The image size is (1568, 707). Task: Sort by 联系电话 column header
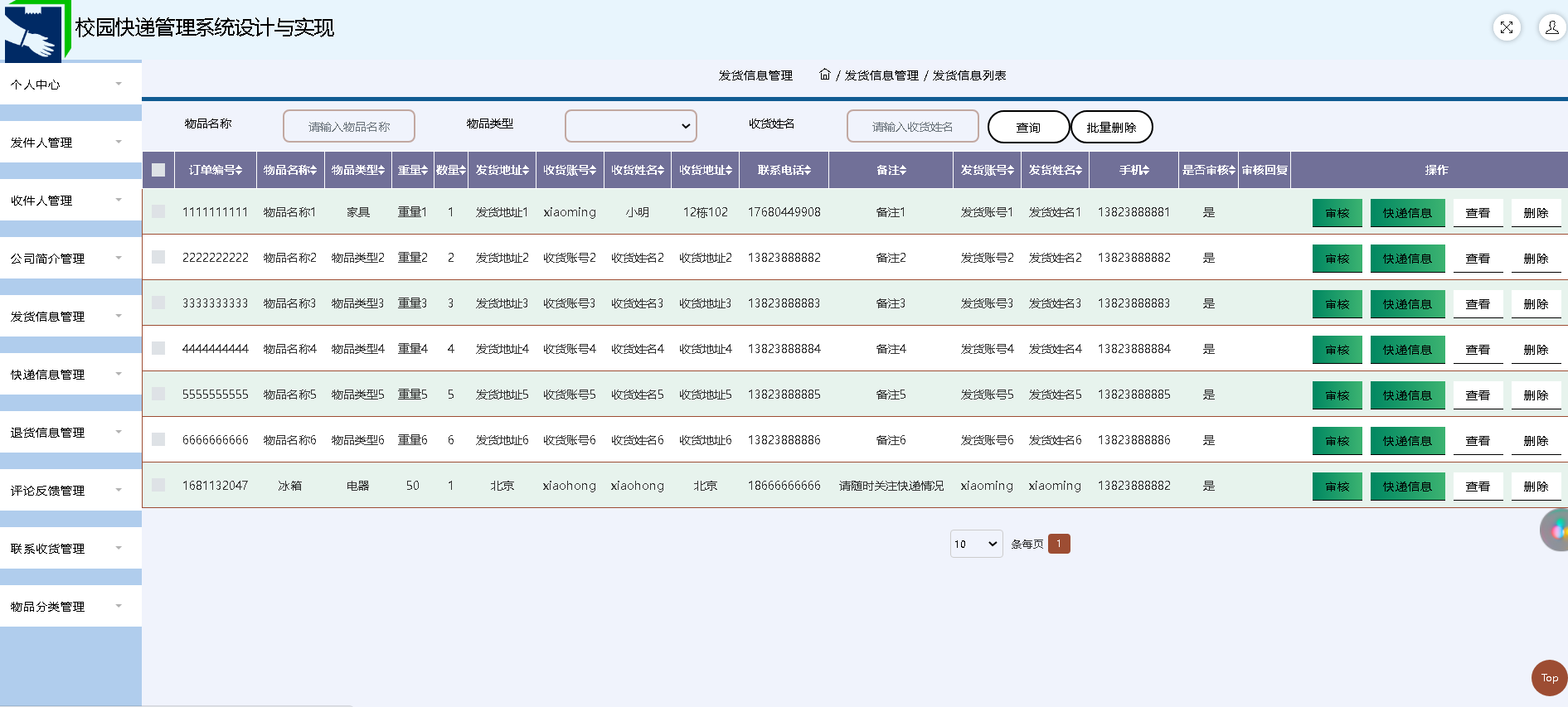click(784, 170)
